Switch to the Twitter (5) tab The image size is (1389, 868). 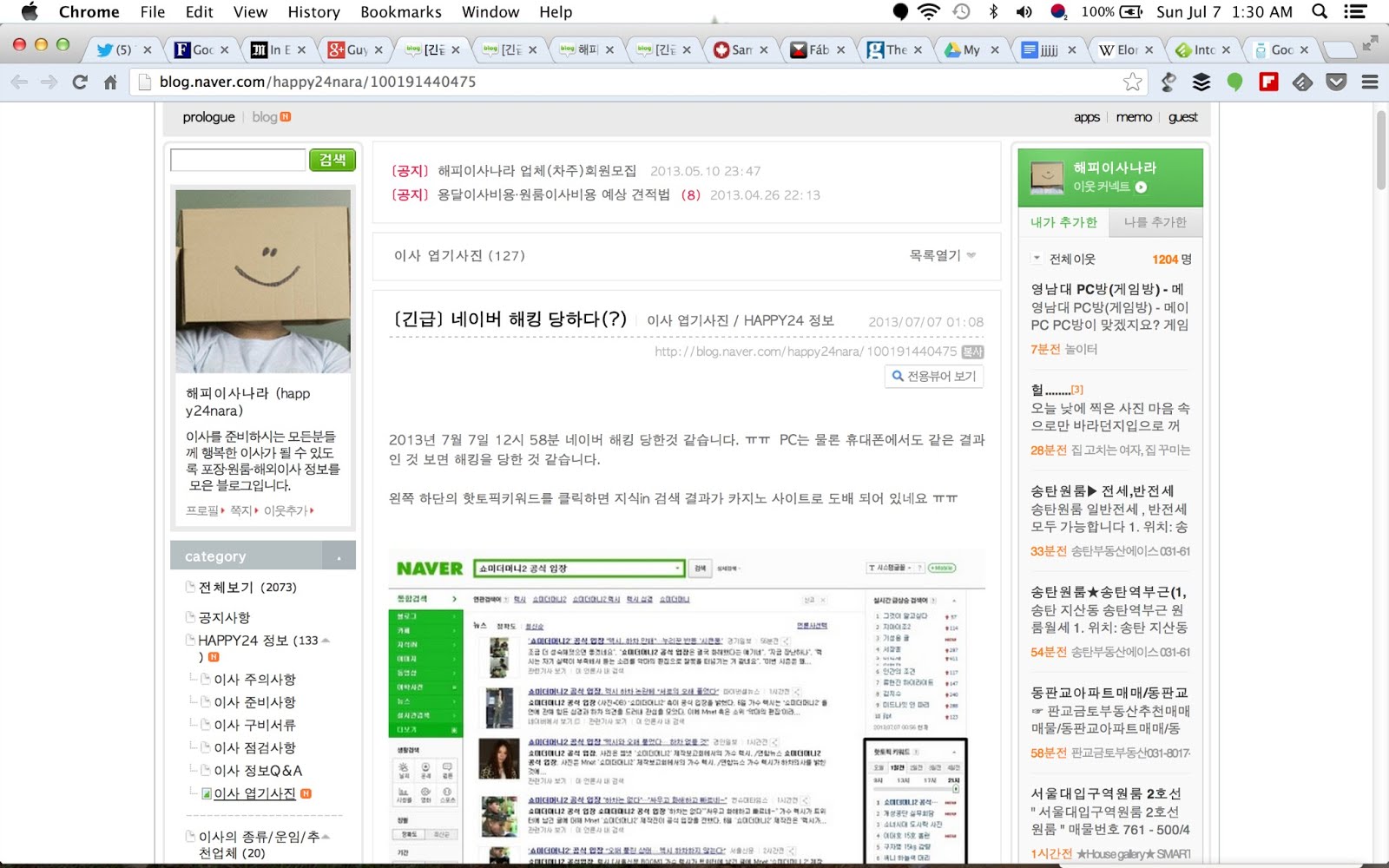pyautogui.click(x=123, y=49)
